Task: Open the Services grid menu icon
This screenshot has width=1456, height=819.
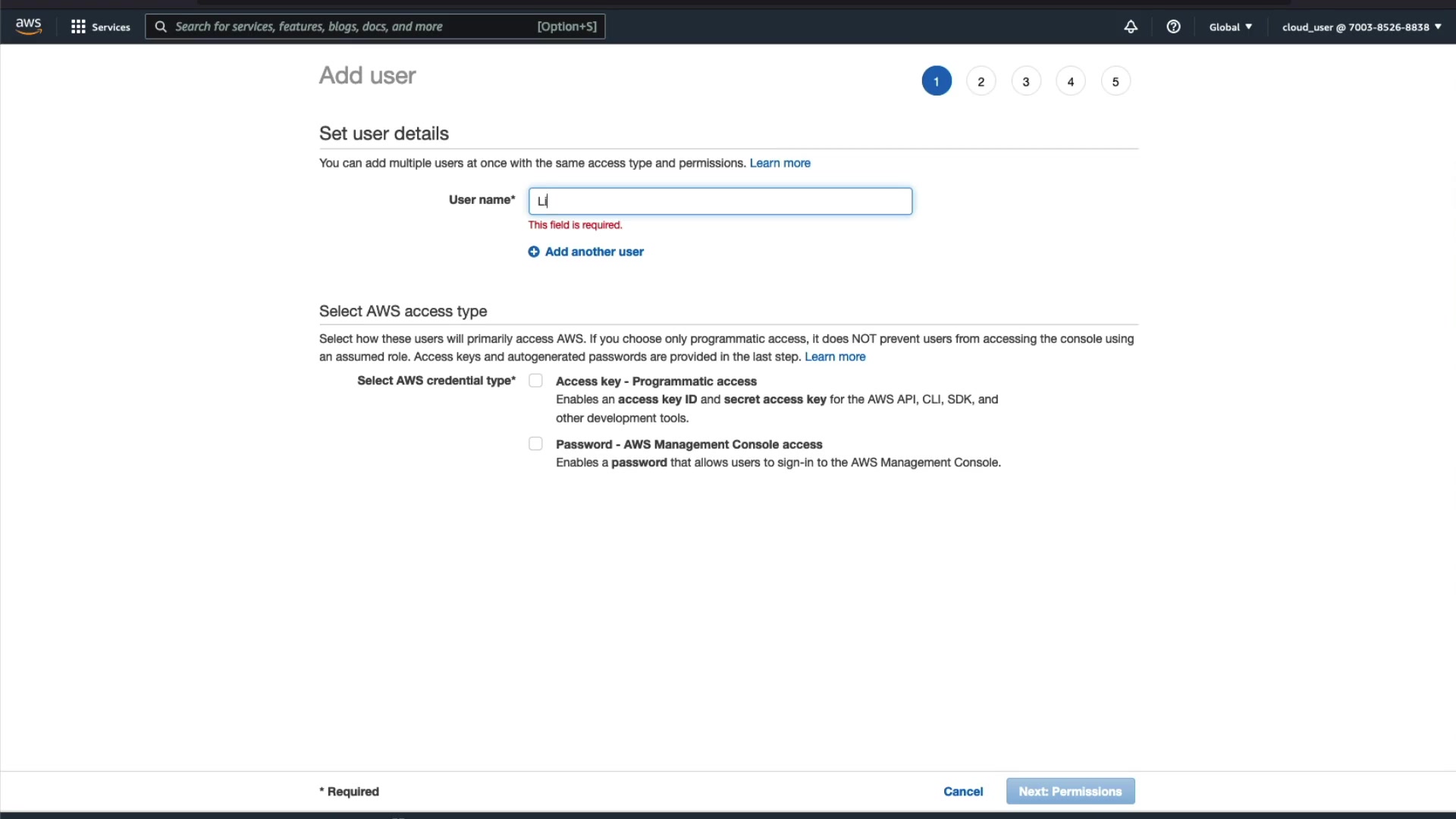Action: 78,27
